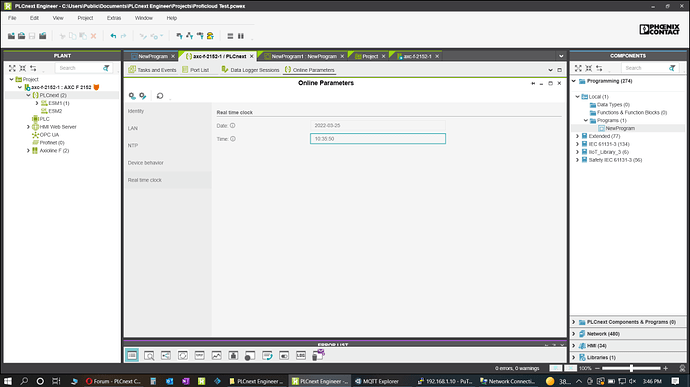This screenshot has height=387, width=690.
Task: Open the Windows notification center icon
Action: tap(675, 381)
